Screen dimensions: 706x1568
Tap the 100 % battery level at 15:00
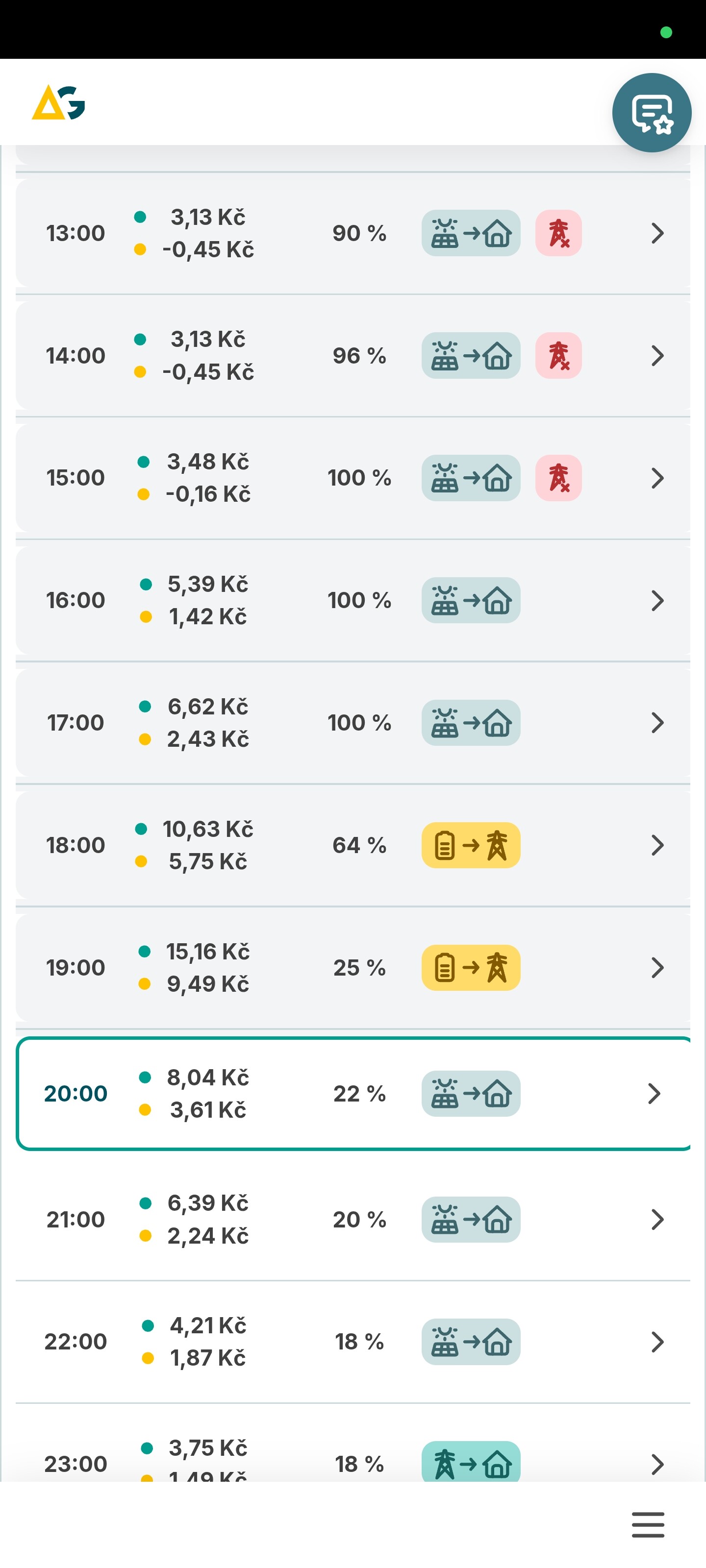359,478
